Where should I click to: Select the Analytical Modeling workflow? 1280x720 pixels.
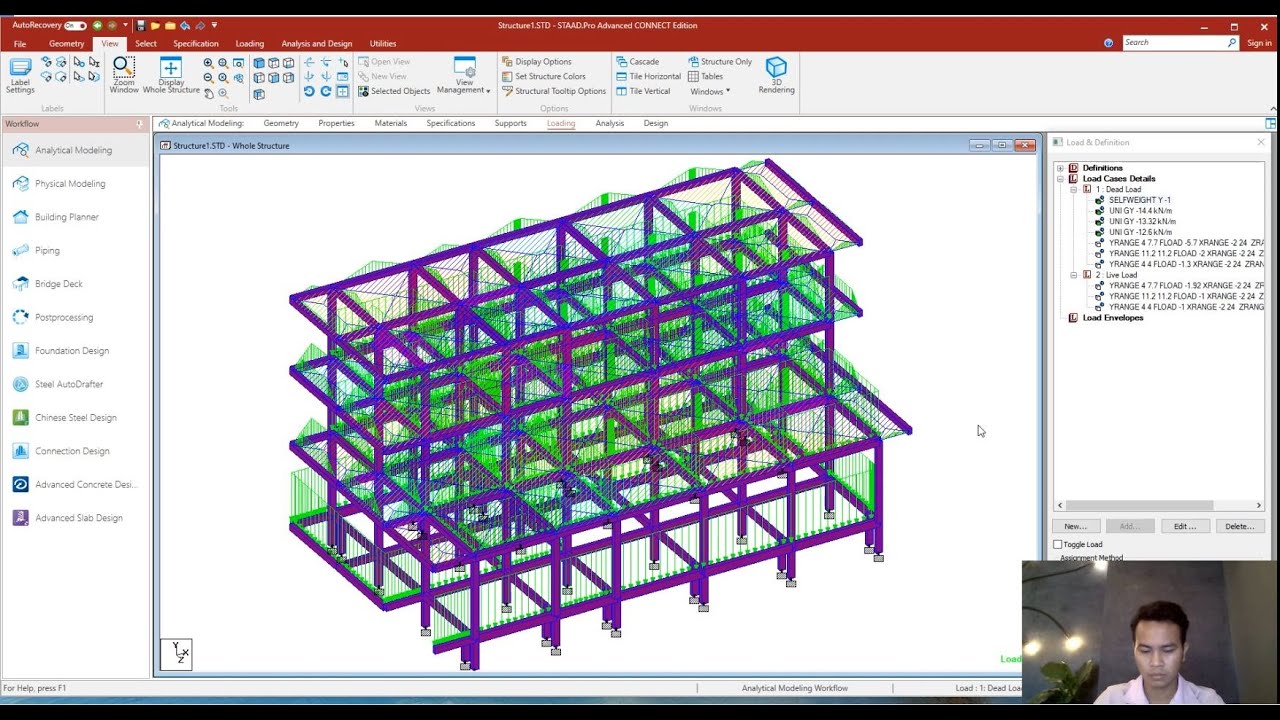click(75, 150)
